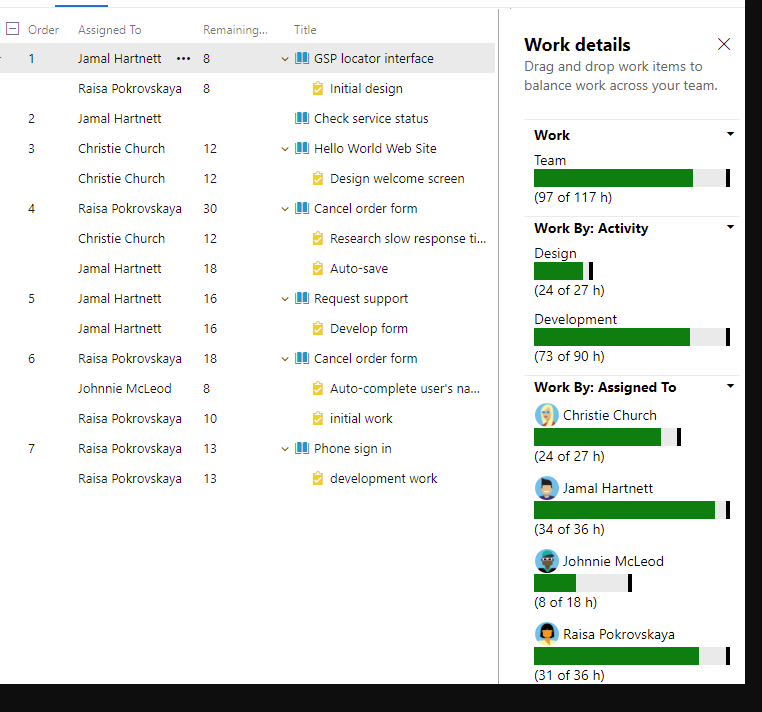Click the 'Phone sign in' title
Image resolution: width=762 pixels, height=712 pixels.
pyautogui.click(x=352, y=448)
